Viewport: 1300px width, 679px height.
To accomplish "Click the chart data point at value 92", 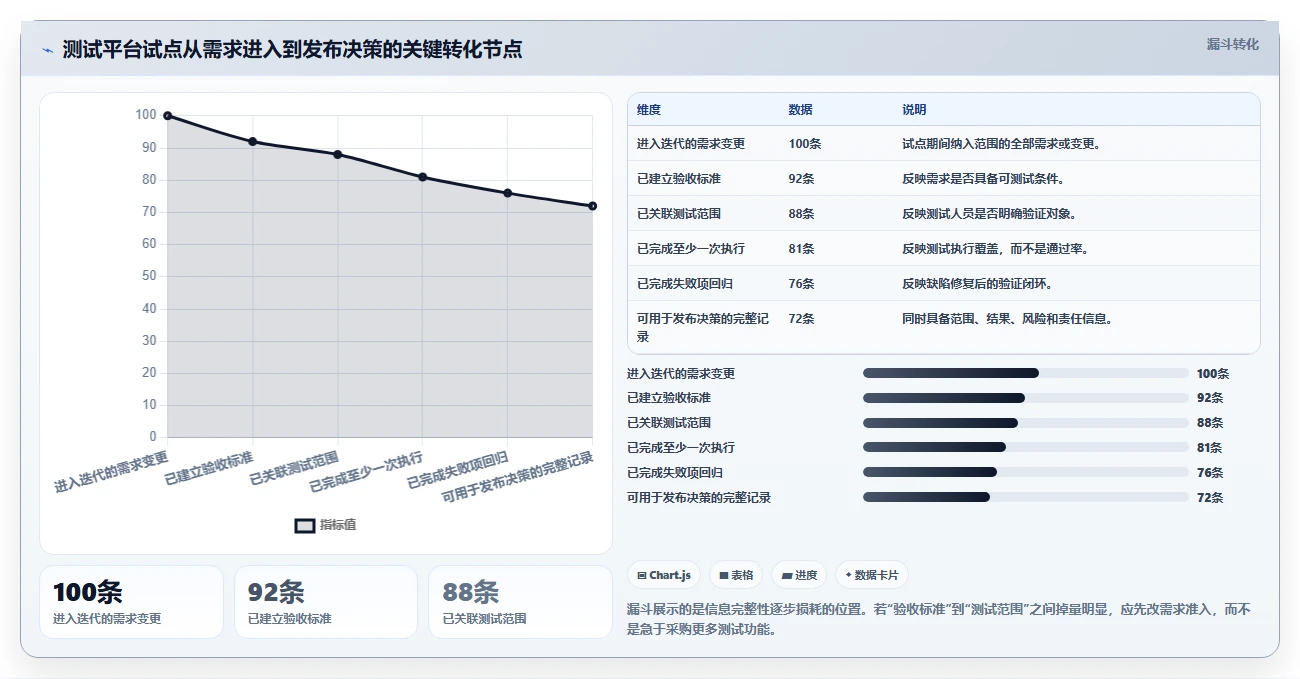I will coord(252,141).
